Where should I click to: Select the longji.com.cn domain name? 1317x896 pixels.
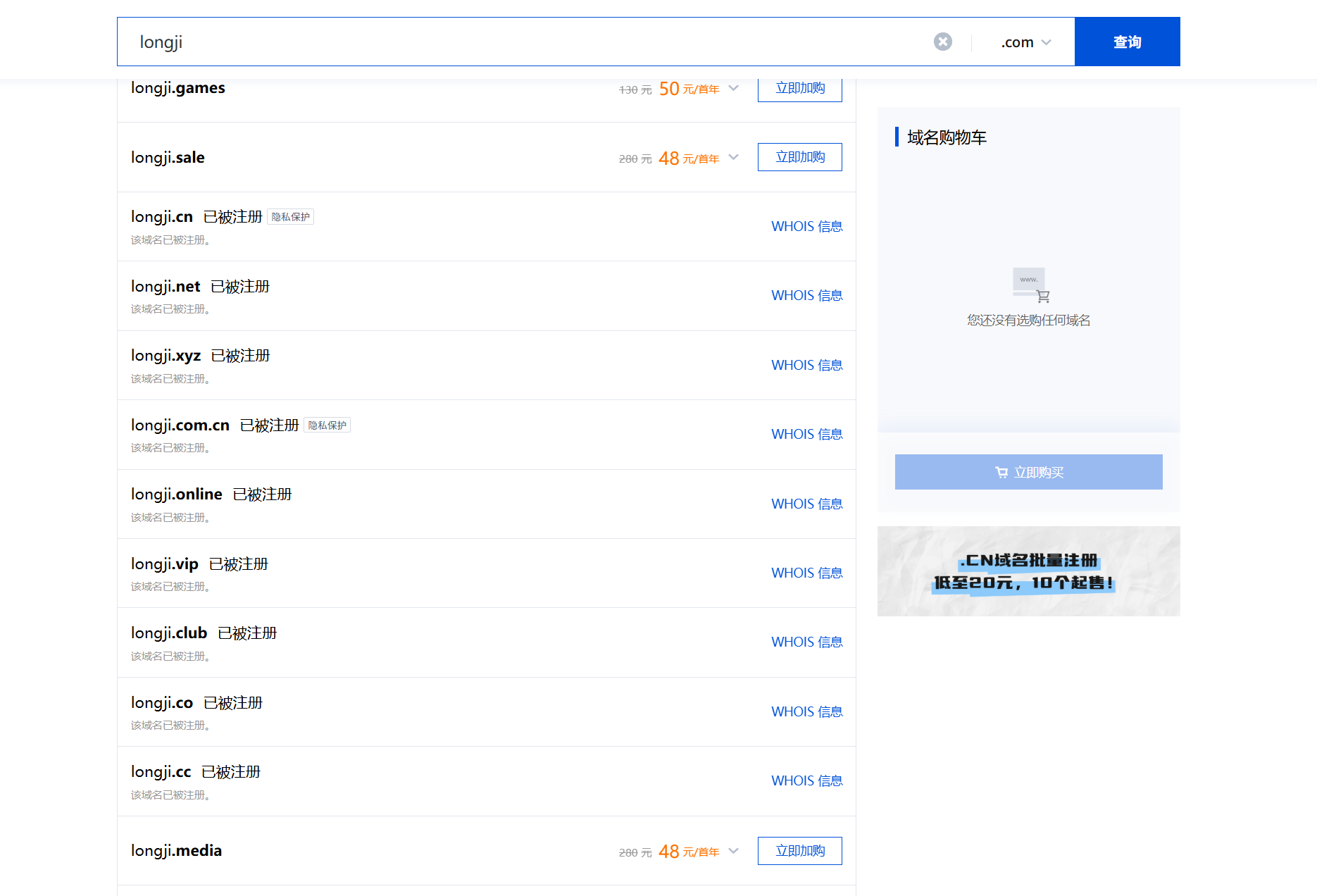[x=180, y=425]
